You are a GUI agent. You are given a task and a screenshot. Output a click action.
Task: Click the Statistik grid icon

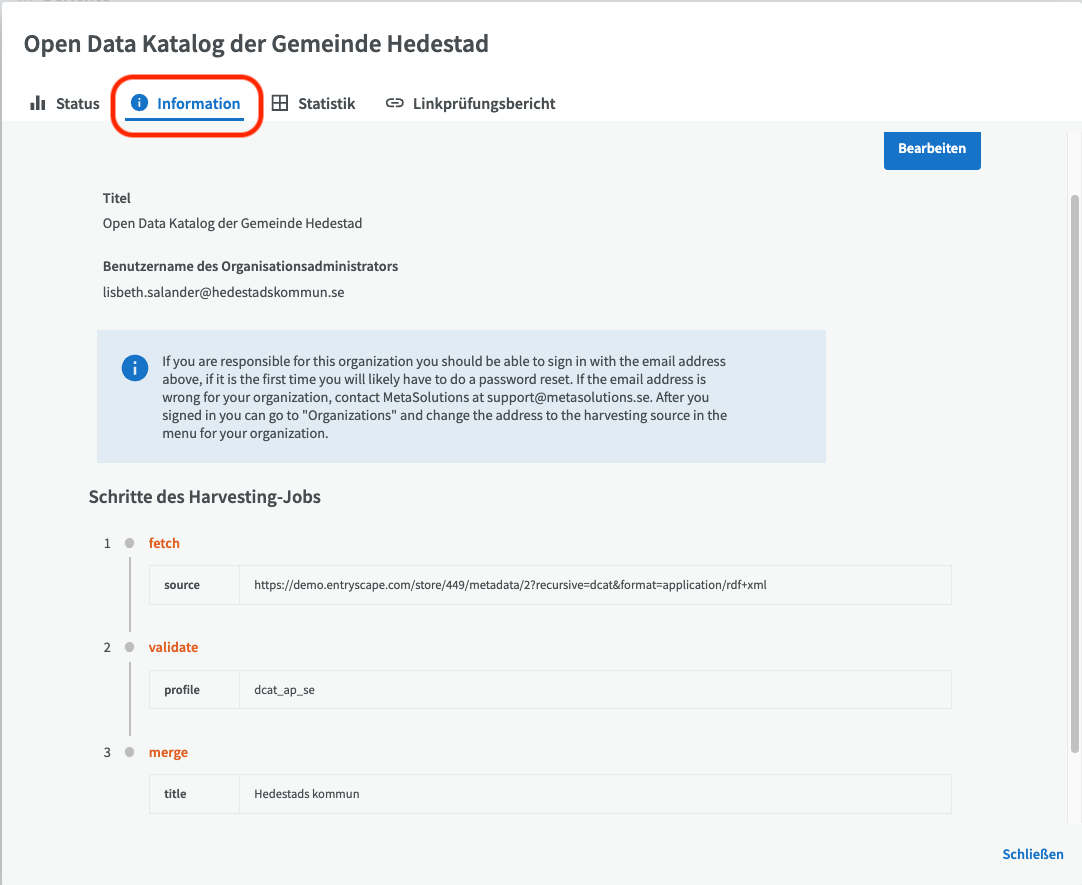pos(280,103)
